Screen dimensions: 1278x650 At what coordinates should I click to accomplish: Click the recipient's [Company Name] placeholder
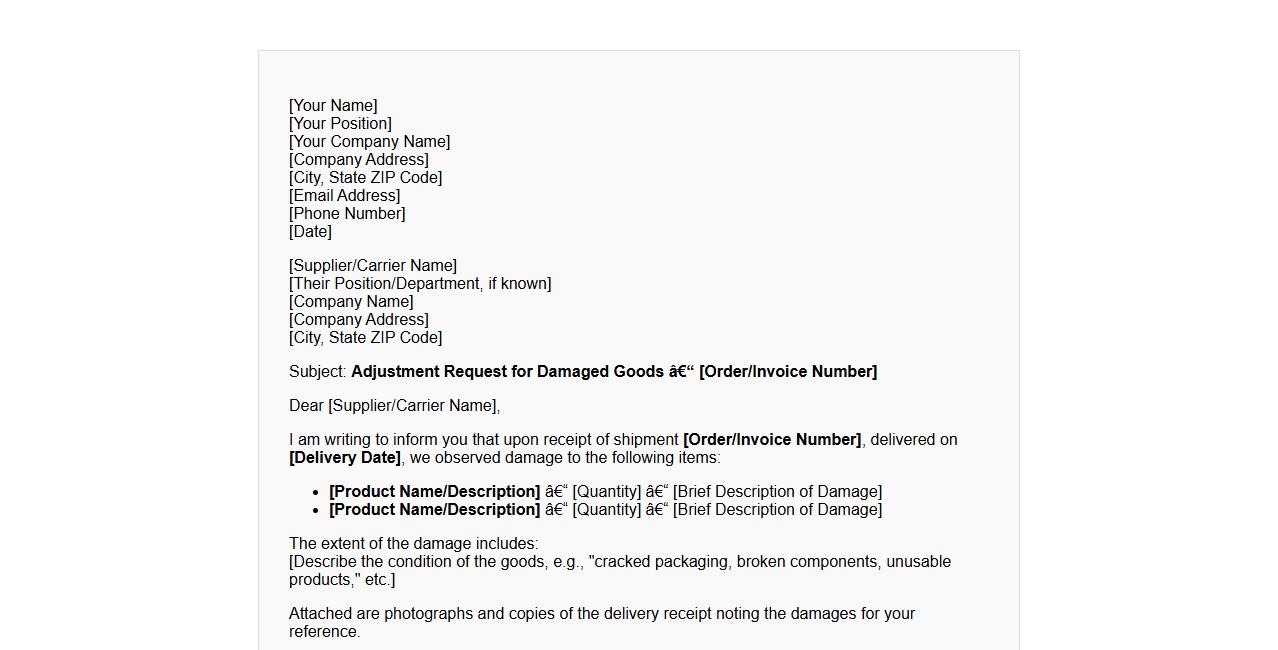point(351,302)
